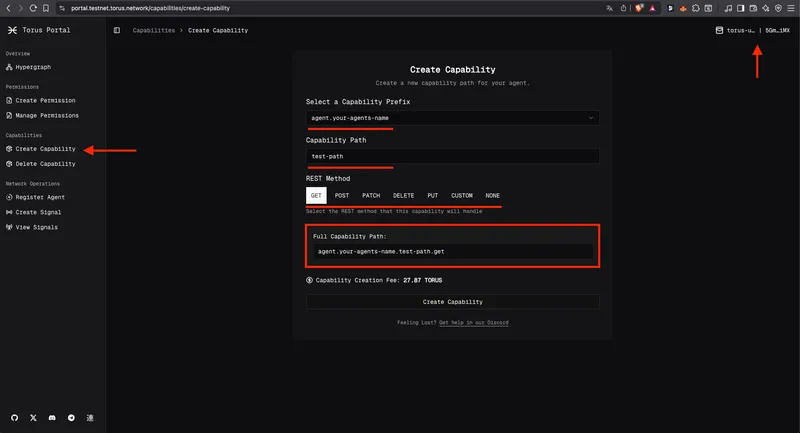
Task: Open the GitHub link icon
Action: pos(14,416)
